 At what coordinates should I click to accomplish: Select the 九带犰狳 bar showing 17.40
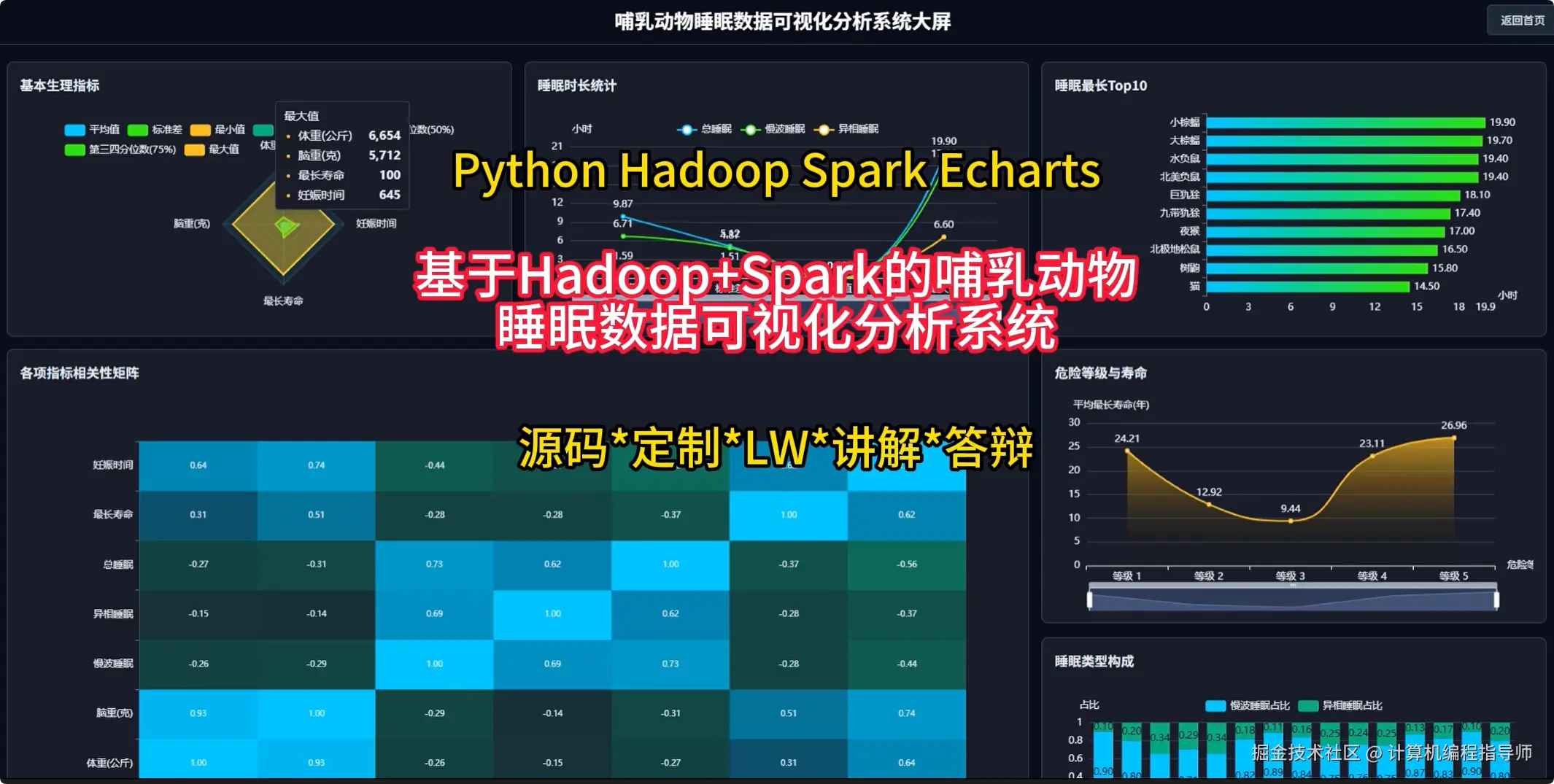coord(1328,213)
